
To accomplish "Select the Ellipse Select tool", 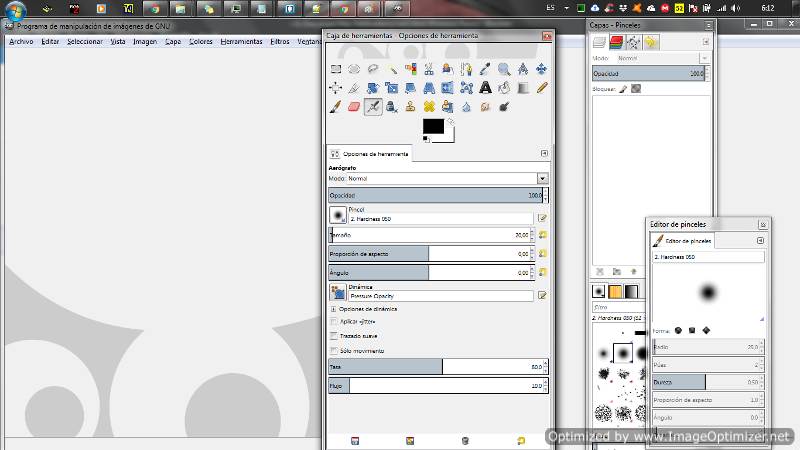I will point(354,69).
